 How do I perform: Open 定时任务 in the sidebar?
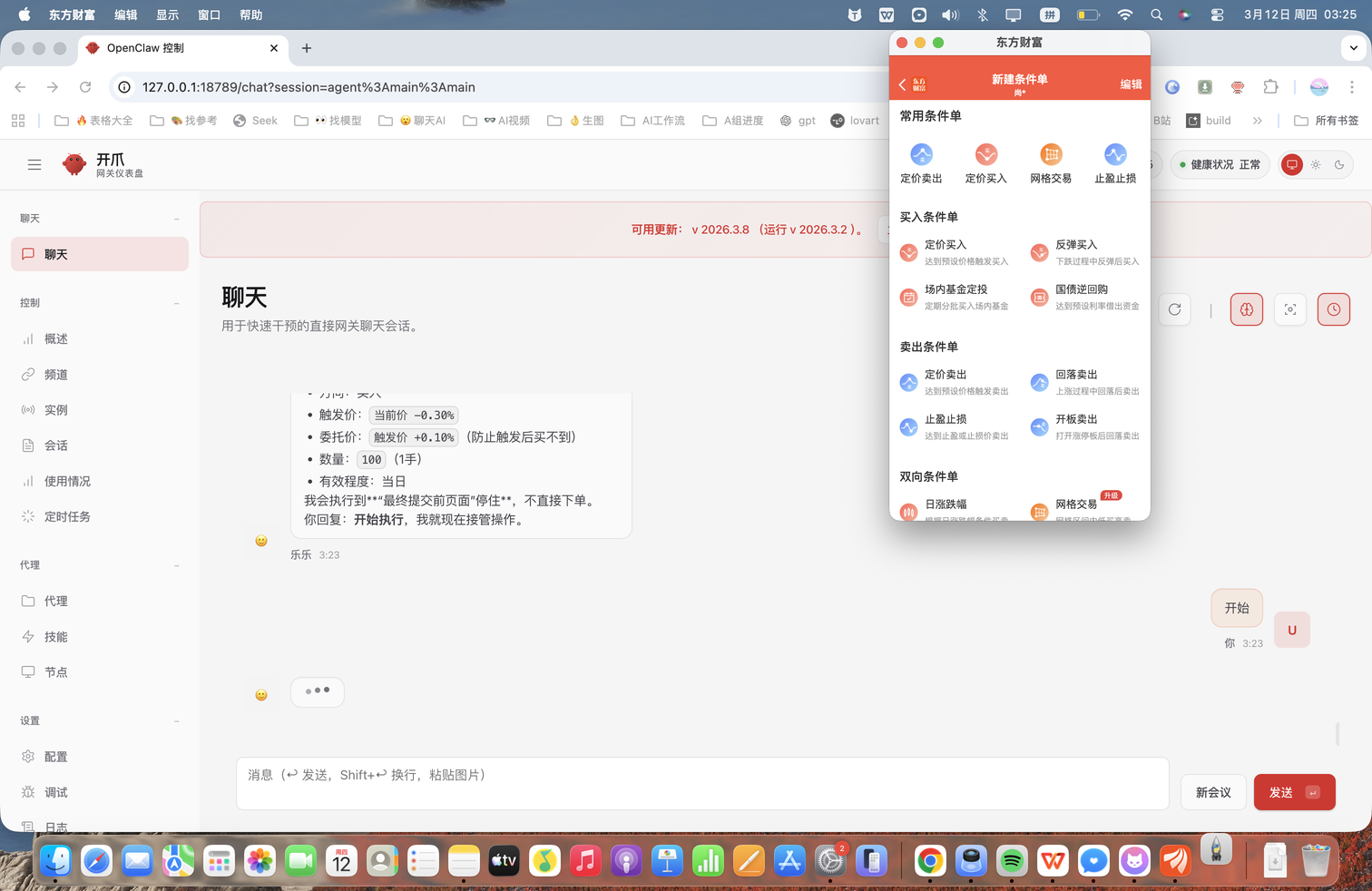click(x=67, y=516)
